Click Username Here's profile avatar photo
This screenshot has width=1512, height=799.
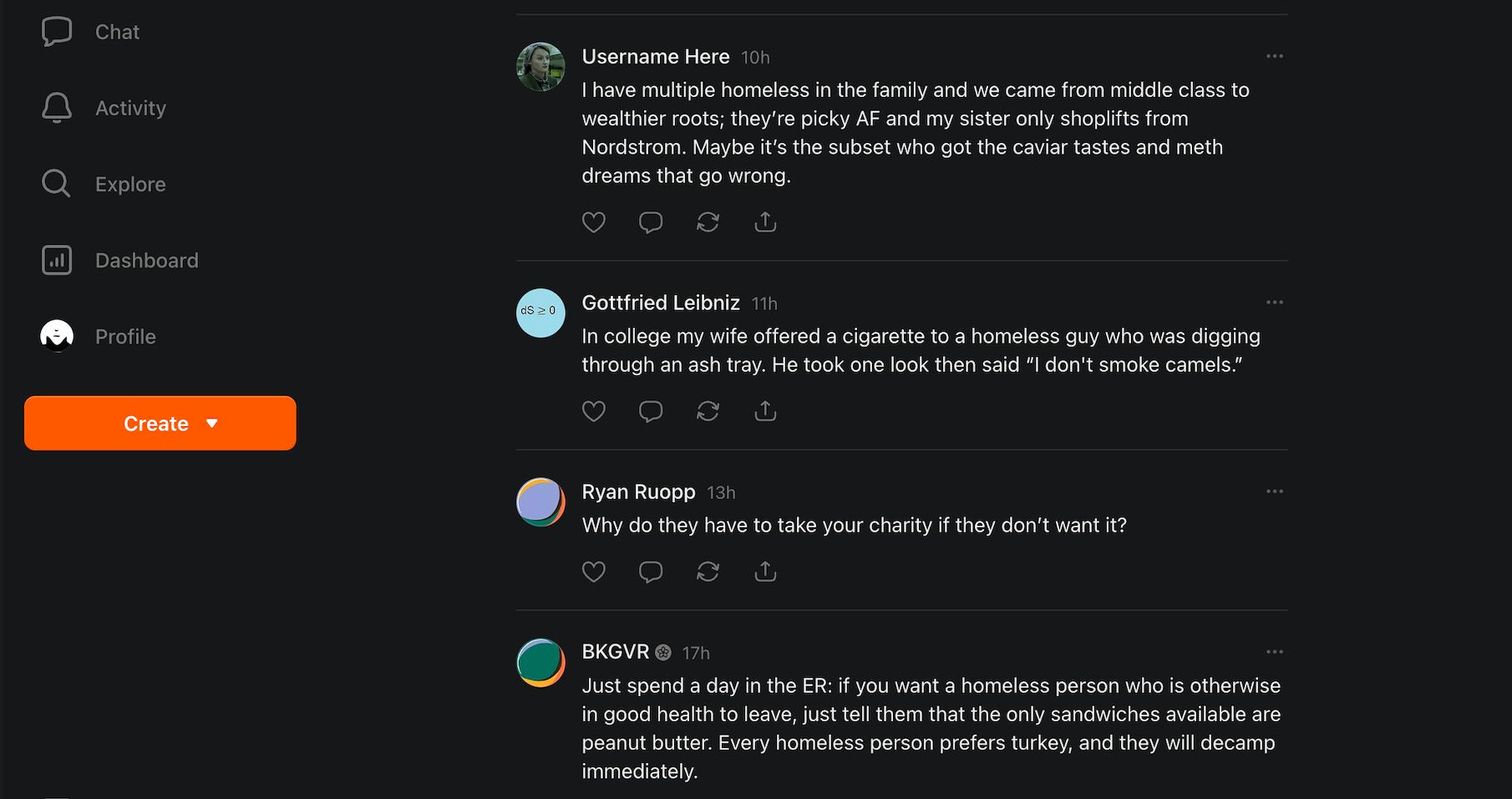[x=540, y=67]
